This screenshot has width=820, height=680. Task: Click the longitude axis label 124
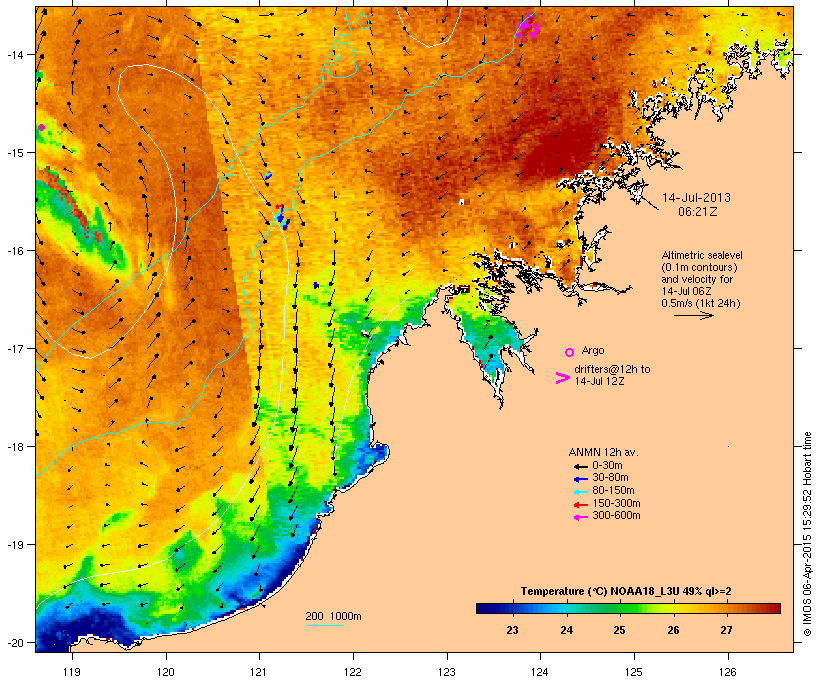[x=540, y=672]
